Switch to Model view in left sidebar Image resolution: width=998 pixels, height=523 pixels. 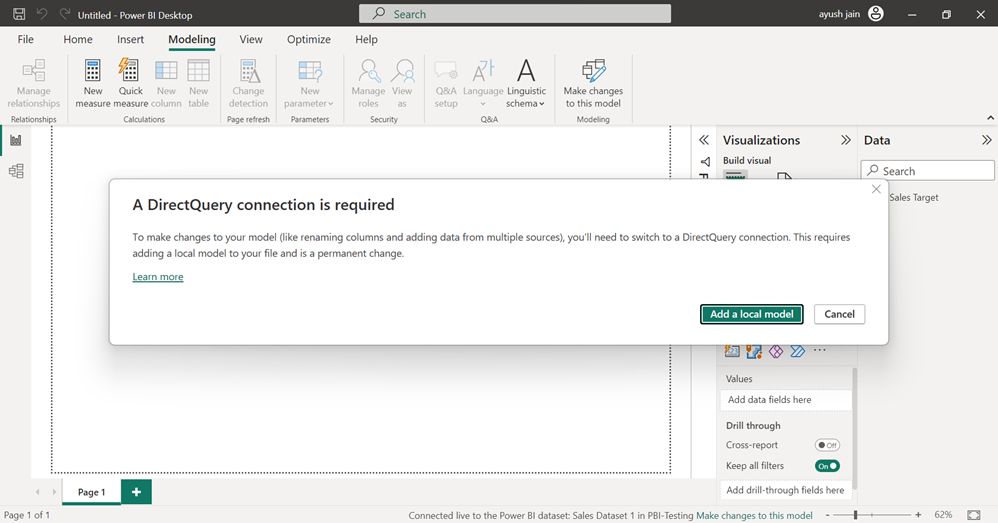(x=16, y=171)
